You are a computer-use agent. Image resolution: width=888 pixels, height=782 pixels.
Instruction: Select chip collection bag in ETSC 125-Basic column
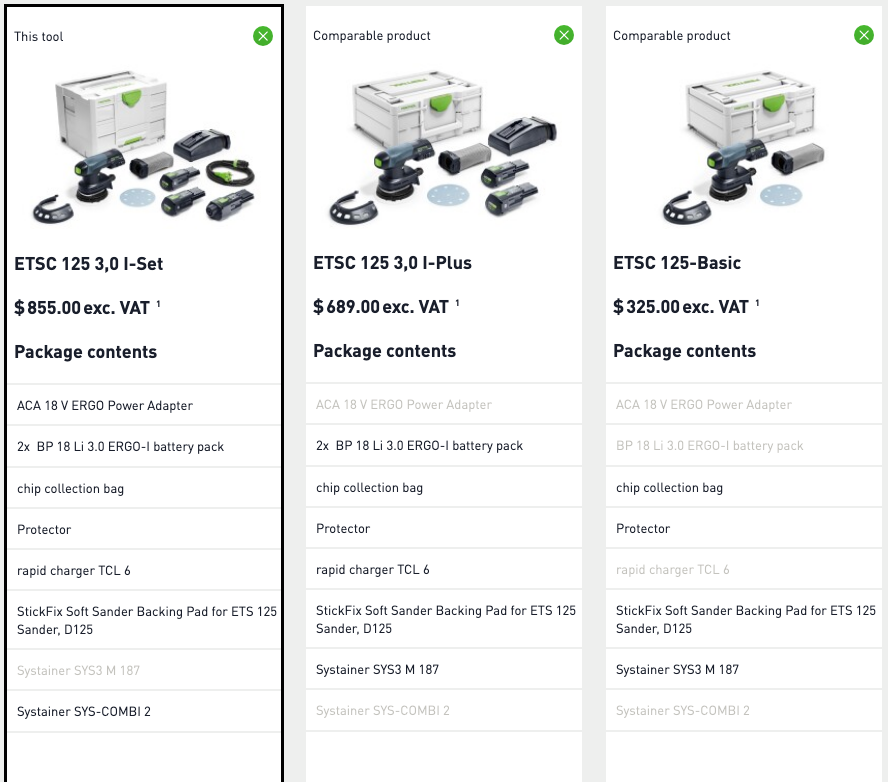pyautogui.click(x=669, y=488)
